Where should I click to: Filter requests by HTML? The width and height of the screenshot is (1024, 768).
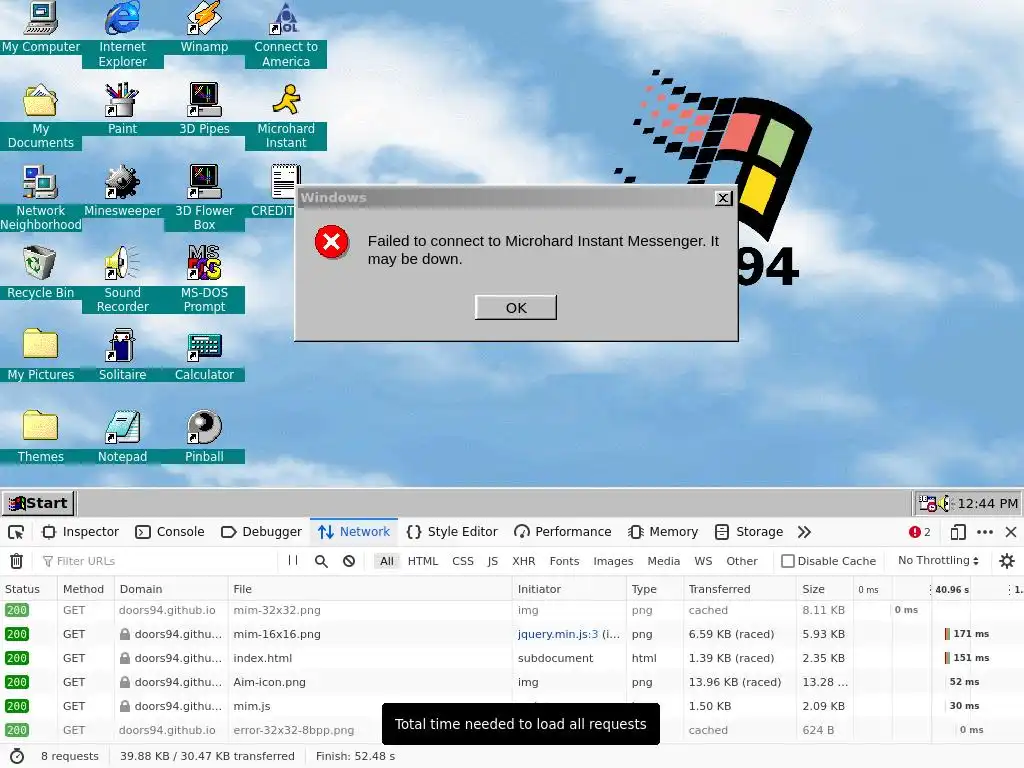point(423,561)
